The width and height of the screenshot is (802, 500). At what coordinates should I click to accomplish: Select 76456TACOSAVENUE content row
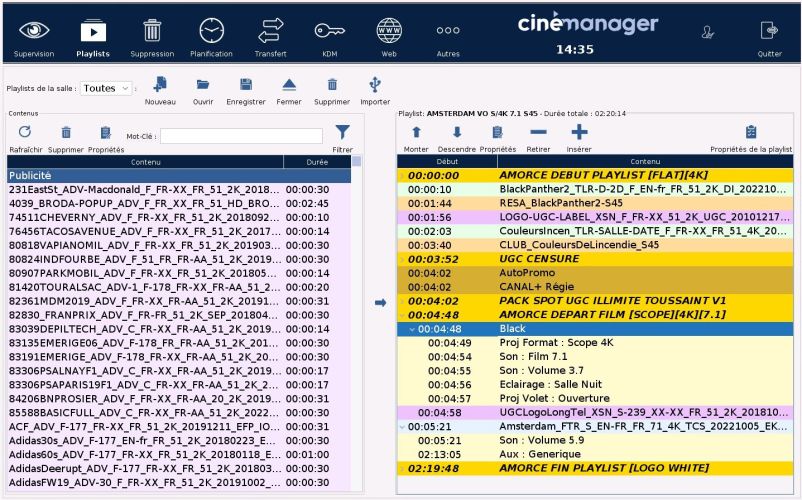pyautogui.click(x=179, y=232)
